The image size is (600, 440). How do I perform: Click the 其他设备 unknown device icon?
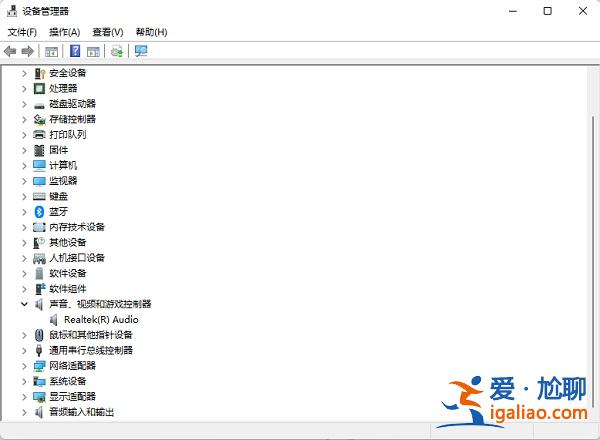click(x=39, y=243)
